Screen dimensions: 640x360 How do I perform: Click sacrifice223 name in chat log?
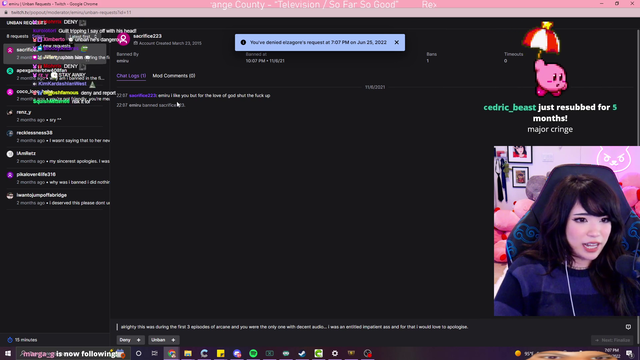[143, 96]
